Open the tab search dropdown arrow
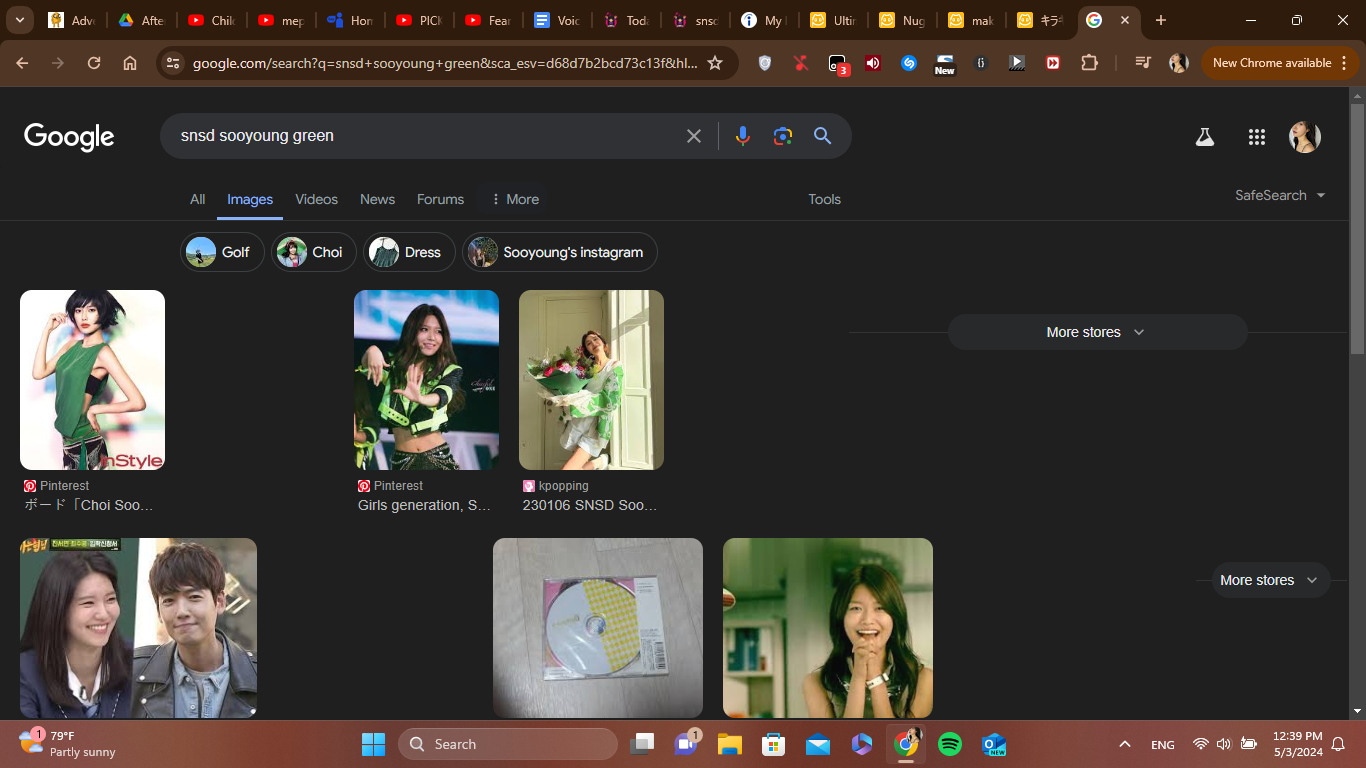The width and height of the screenshot is (1366, 768). (19, 20)
